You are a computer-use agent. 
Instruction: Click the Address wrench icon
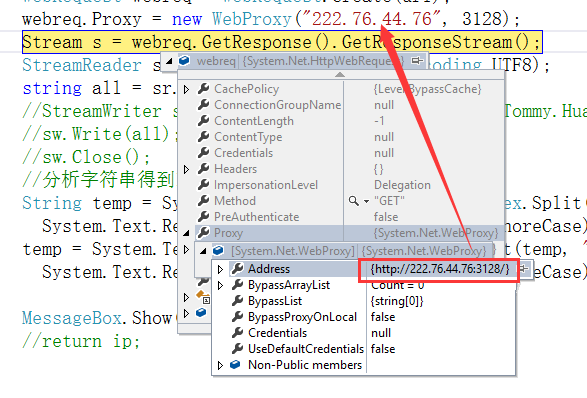238,268
